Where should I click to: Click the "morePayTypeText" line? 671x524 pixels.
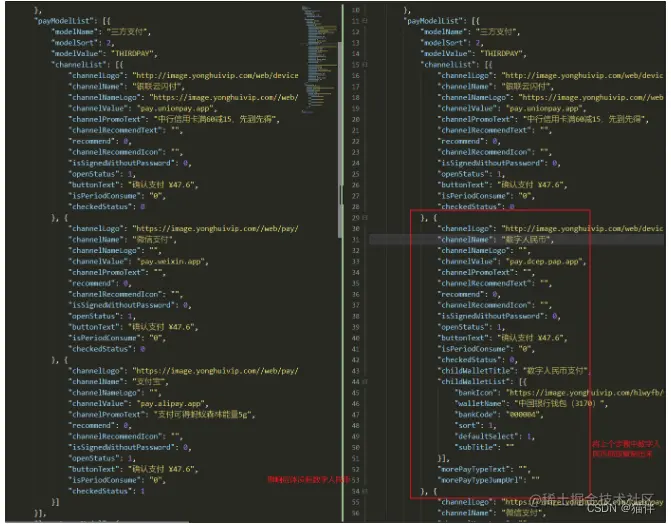tap(484, 469)
